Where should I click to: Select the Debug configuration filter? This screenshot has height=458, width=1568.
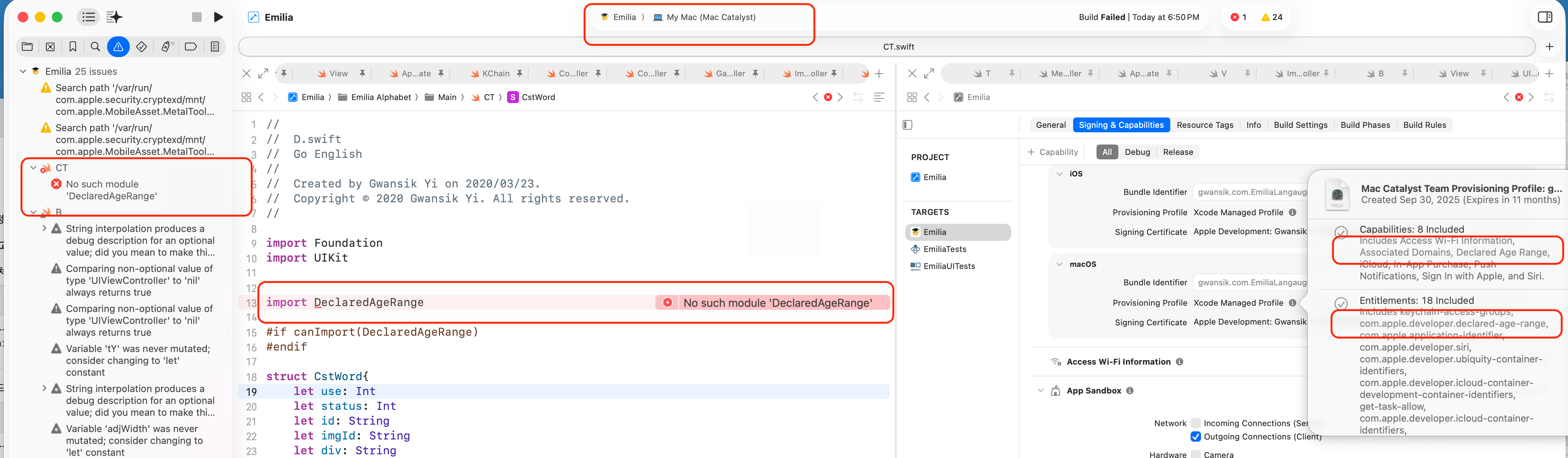coord(1137,152)
